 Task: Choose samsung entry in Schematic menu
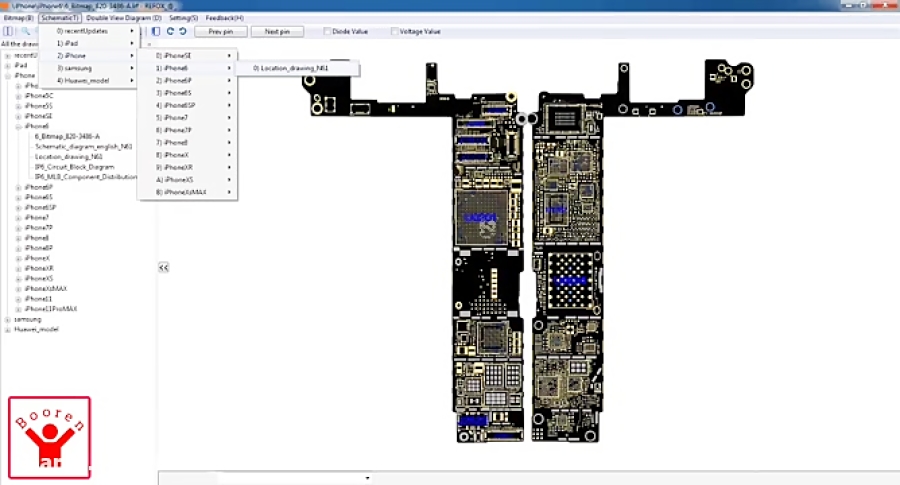pyautogui.click(x=88, y=68)
